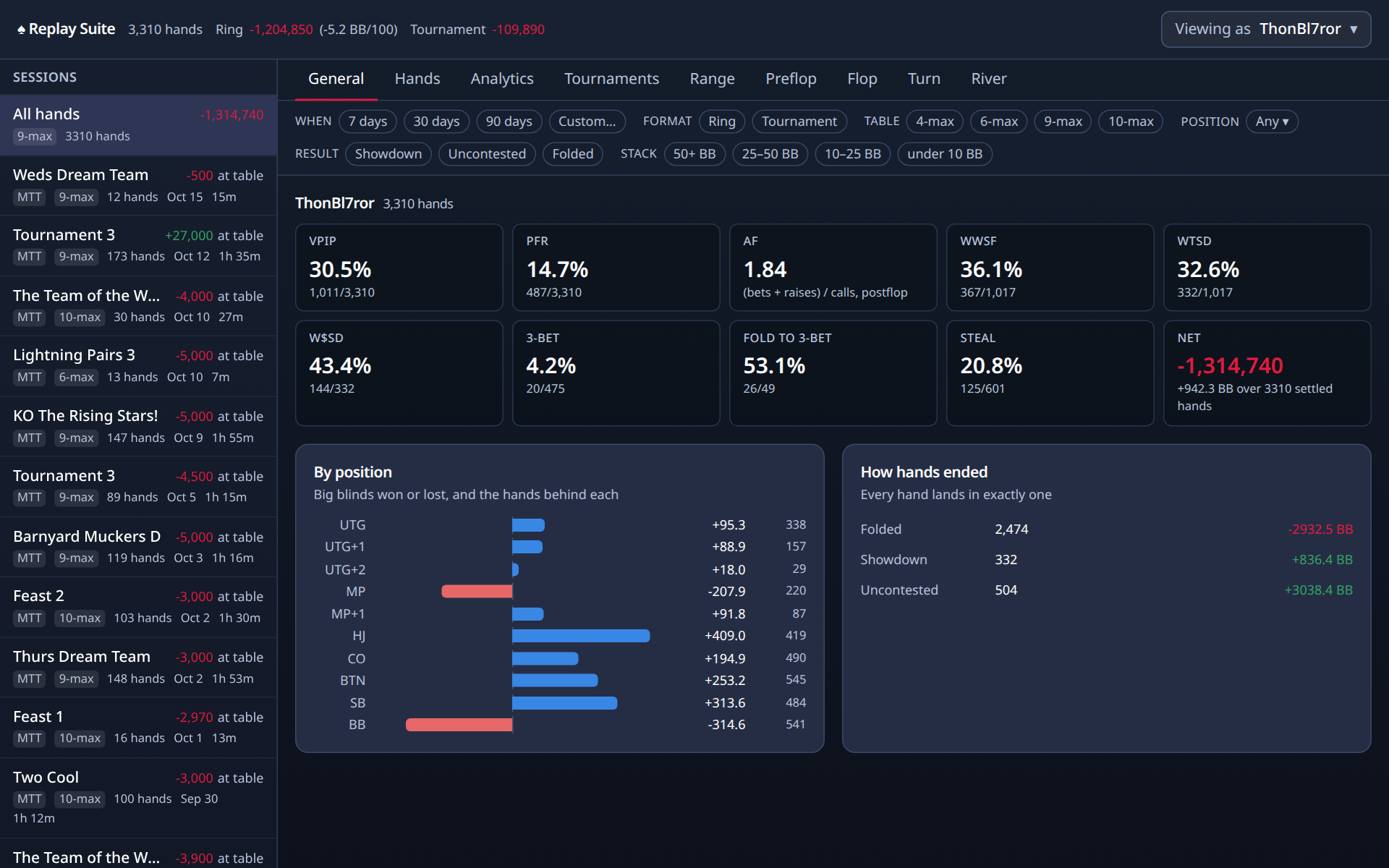
Task: Open the Feast 2 session
Action: tap(138, 607)
